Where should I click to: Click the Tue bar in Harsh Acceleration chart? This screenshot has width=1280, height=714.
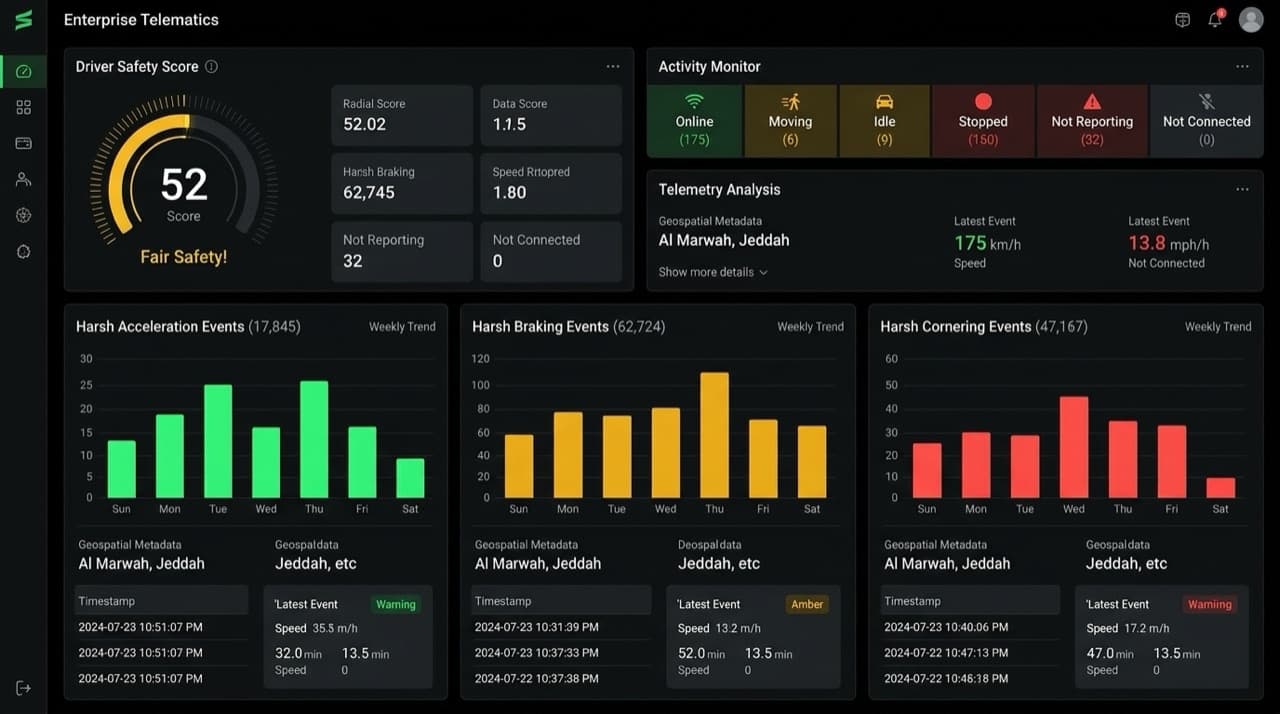click(218, 441)
